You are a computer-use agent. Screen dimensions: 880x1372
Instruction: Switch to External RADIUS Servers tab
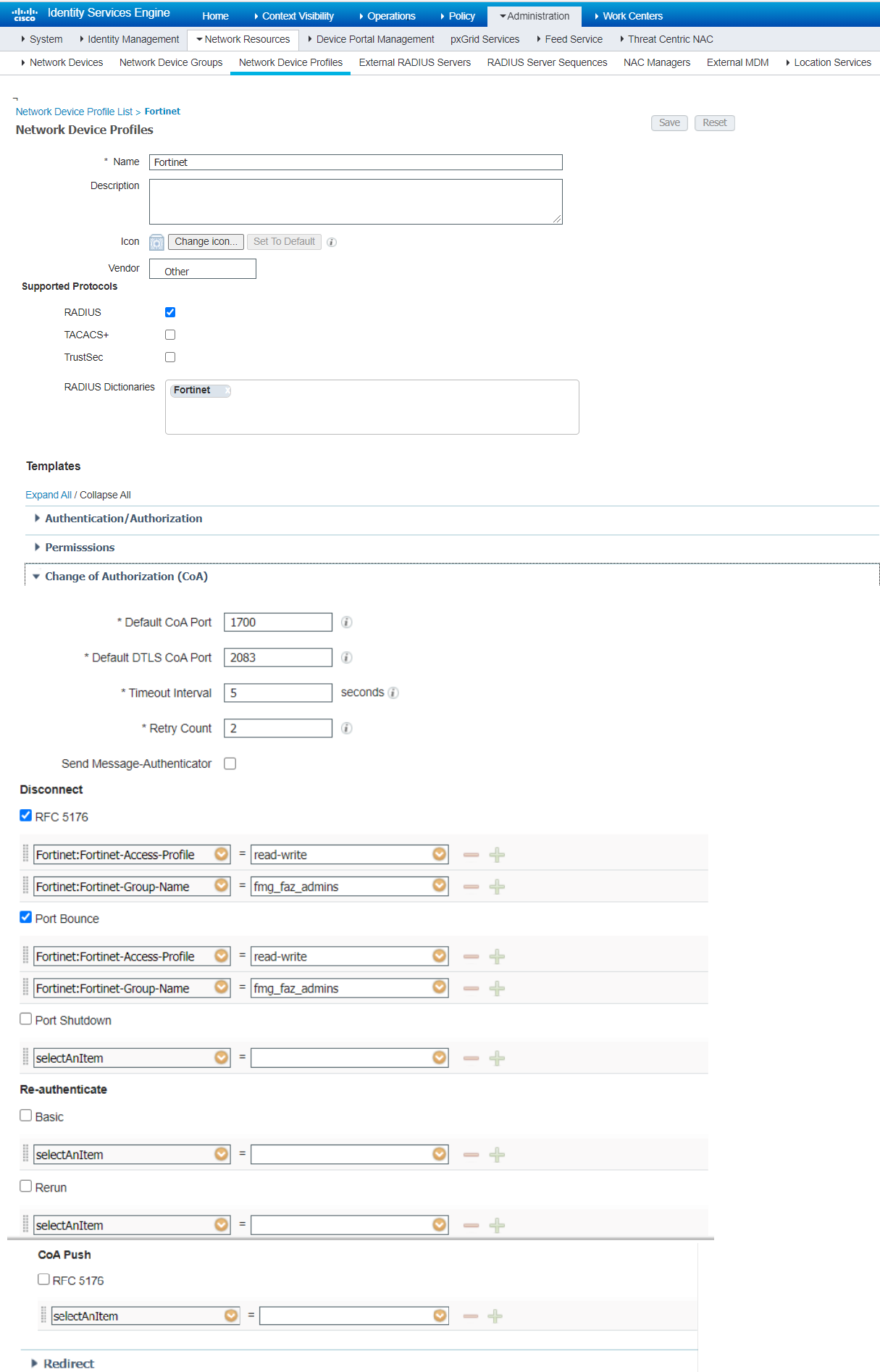[x=415, y=62]
